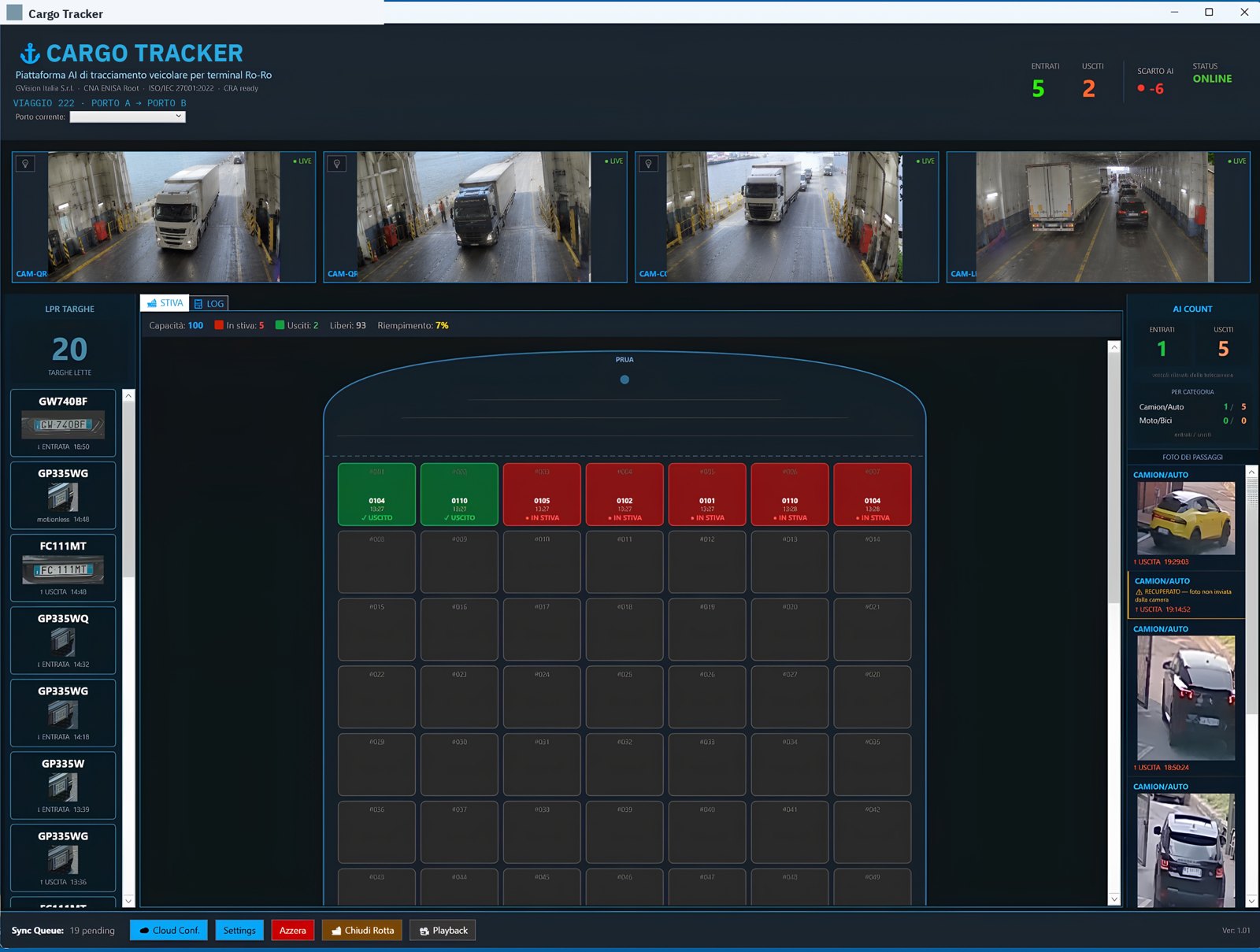The width and height of the screenshot is (1260, 952).
Task: Click the up arrow of LPR plates scrollbar
Action: pyautogui.click(x=128, y=395)
